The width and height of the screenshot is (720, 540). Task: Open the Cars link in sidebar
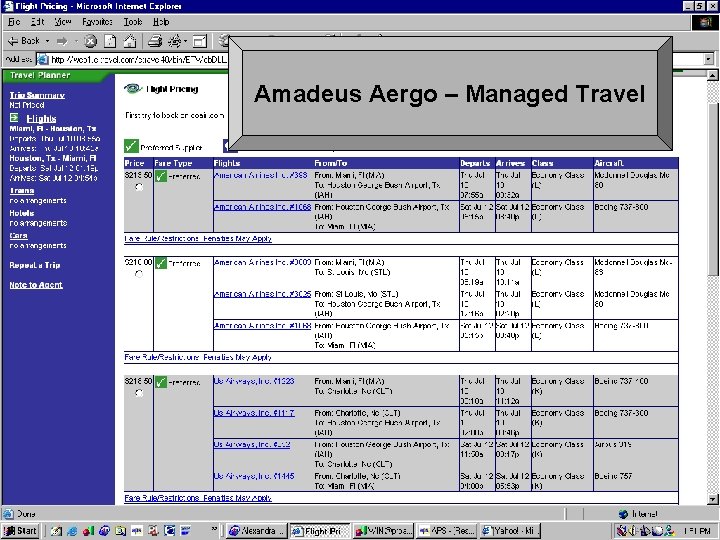[18, 236]
